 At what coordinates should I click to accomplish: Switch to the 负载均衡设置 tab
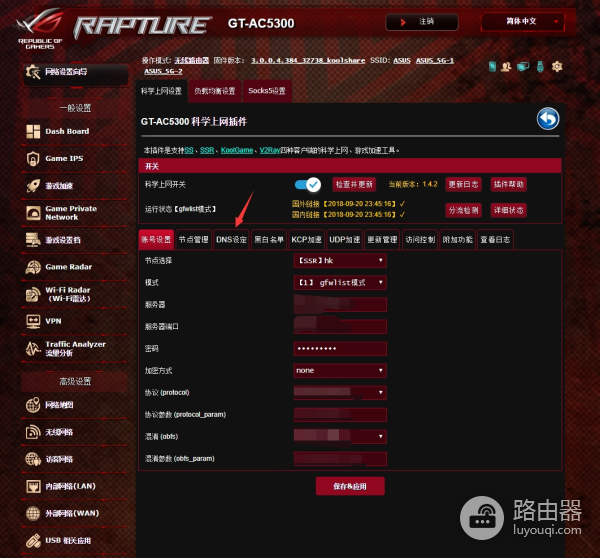pyautogui.click(x=215, y=91)
